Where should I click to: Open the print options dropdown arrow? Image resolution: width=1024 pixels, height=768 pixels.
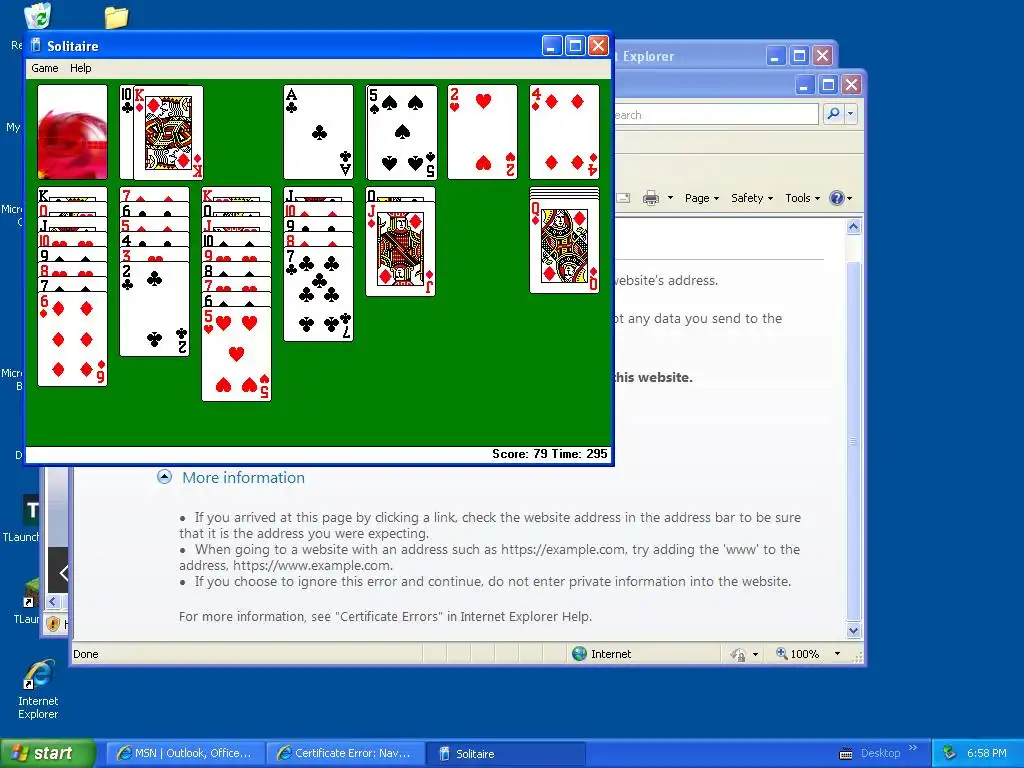(x=670, y=198)
